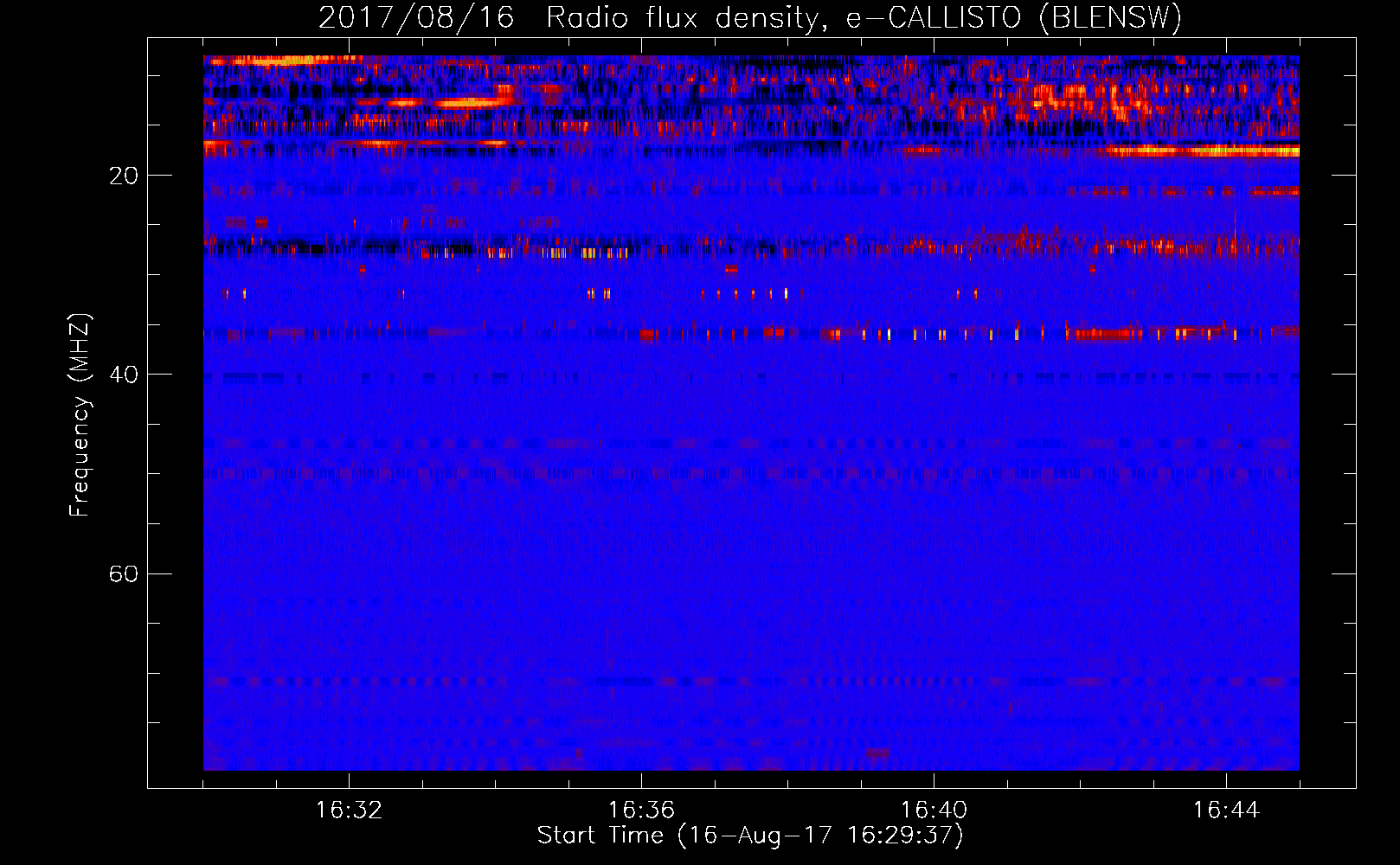Image resolution: width=1400 pixels, height=865 pixels.
Task: Click the 'Start Time (16-Aug-17 16:29:37)' x-axis label
Action: click(x=750, y=836)
